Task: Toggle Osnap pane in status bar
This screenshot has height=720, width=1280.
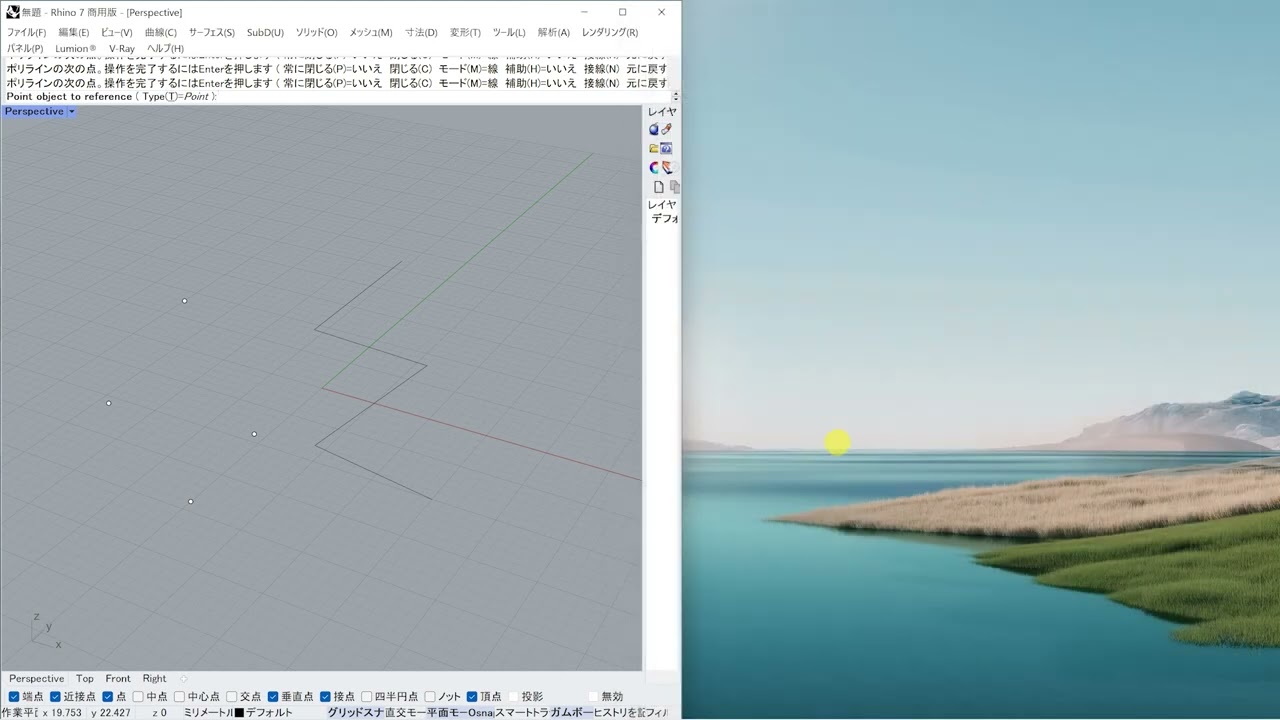Action: coord(481,713)
